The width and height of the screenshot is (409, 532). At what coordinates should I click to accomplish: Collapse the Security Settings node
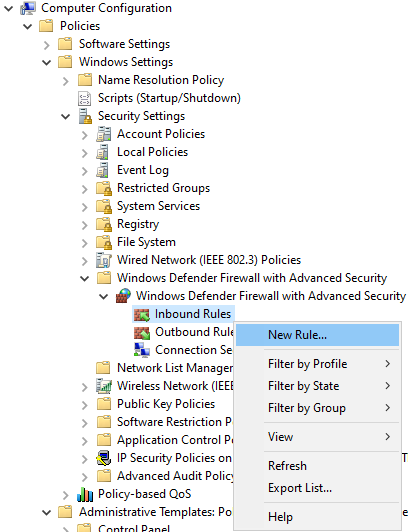(66, 116)
